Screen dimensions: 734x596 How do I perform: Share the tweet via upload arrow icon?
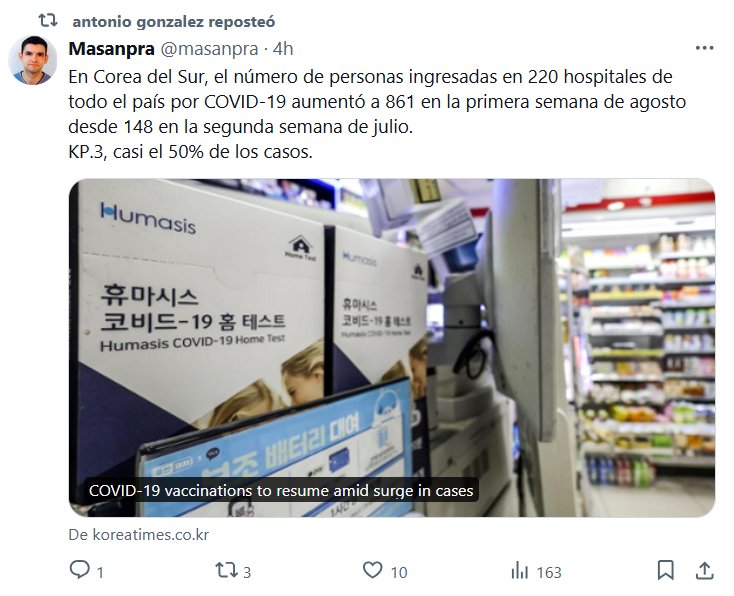click(x=705, y=570)
